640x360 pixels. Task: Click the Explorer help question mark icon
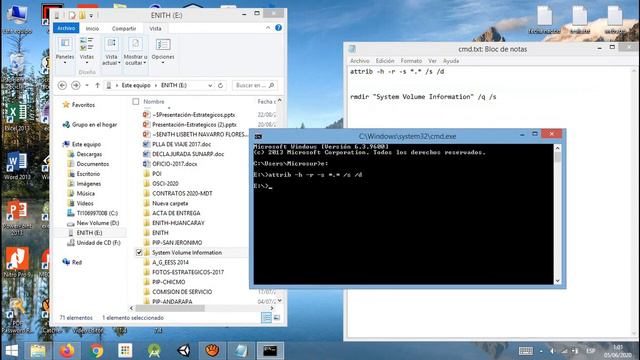(x=278, y=28)
